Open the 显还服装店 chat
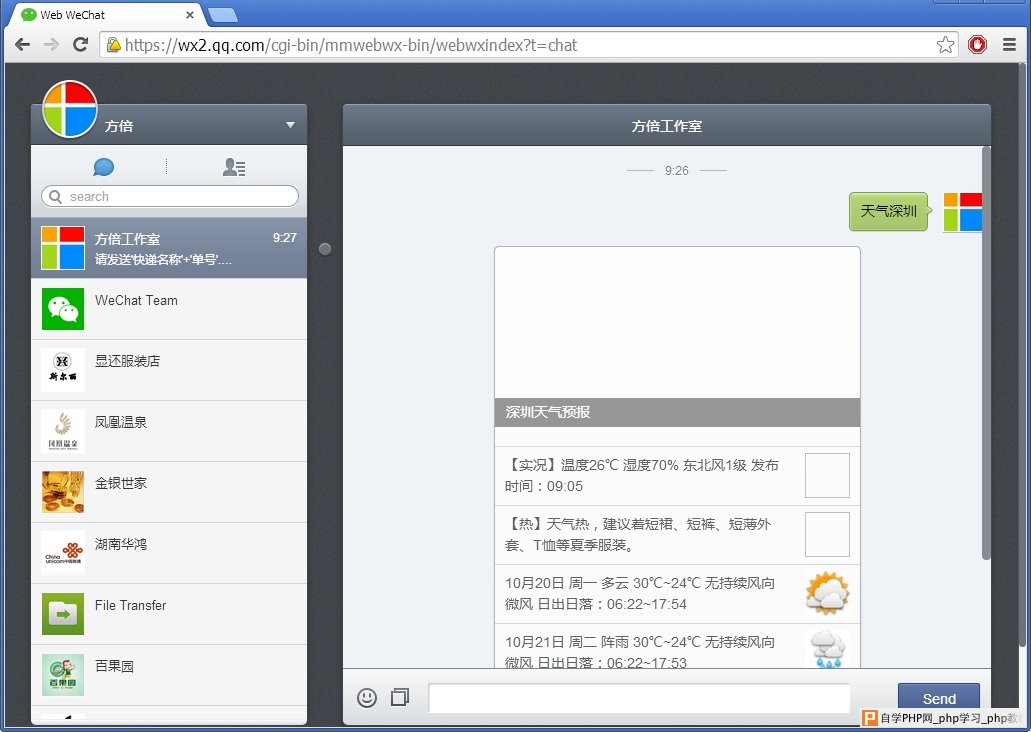Screen dimensions: 1031x732 point(169,370)
